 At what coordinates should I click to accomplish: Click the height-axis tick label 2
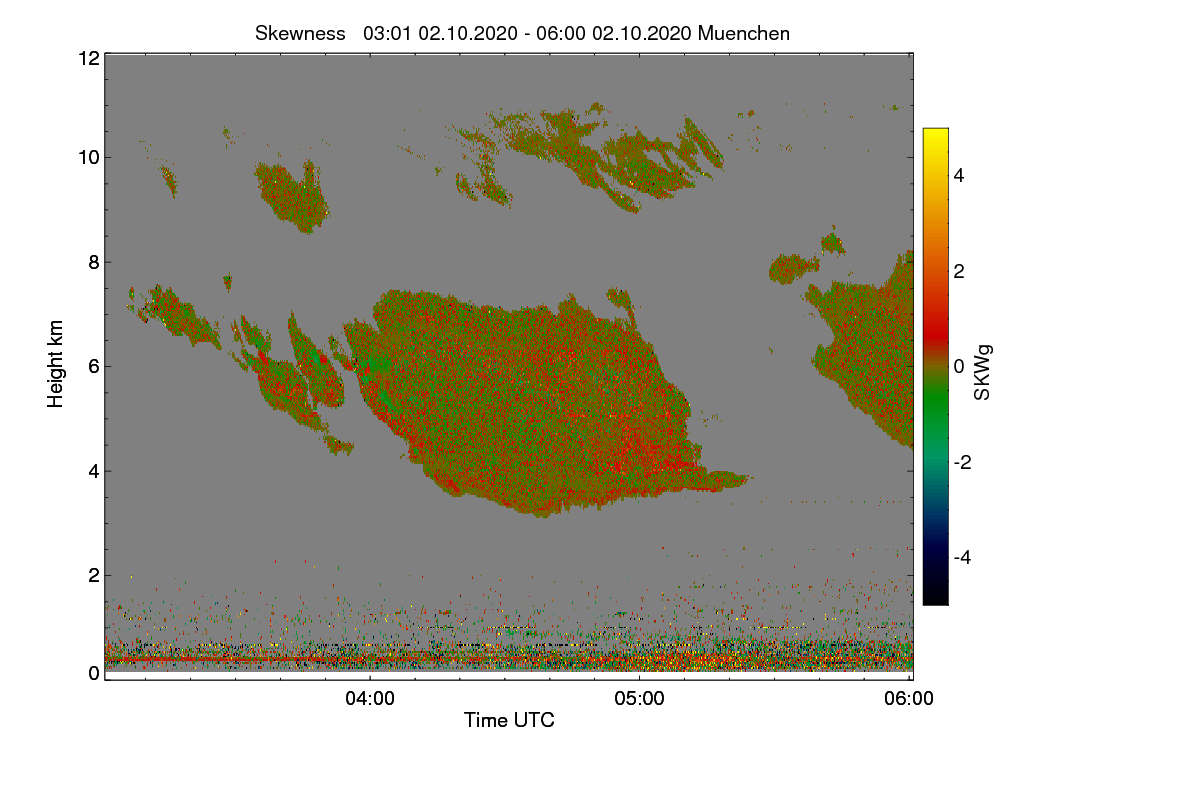point(93,575)
